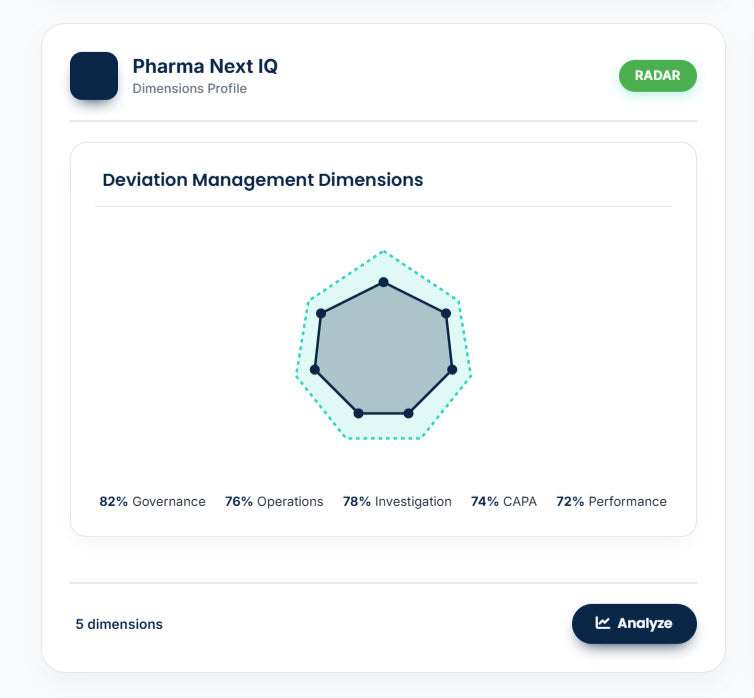
Task: Click the Deviation Management Dimensions heading
Action: pyautogui.click(x=263, y=180)
